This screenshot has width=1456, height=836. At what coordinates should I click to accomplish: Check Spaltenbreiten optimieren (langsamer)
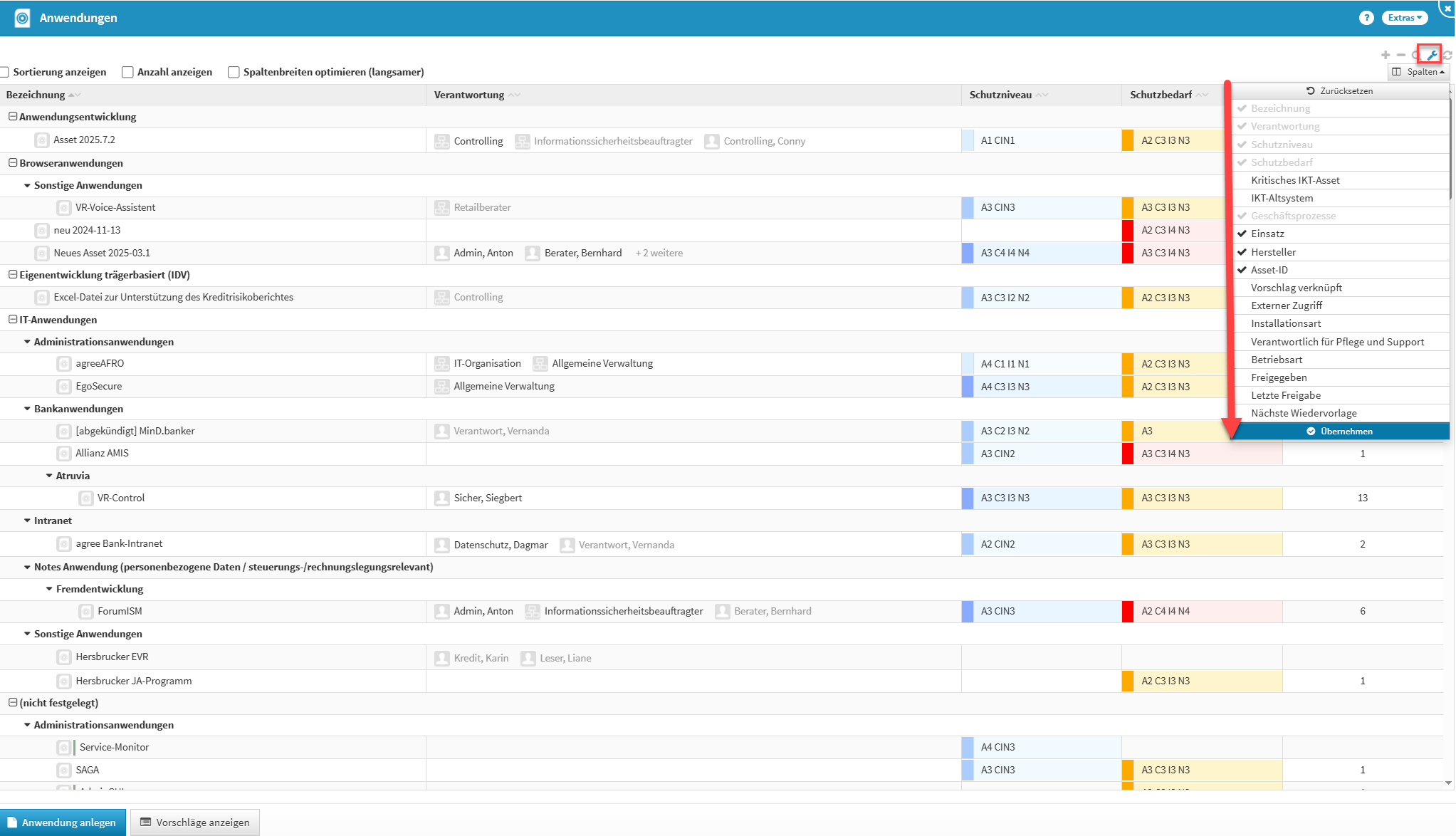coord(234,72)
